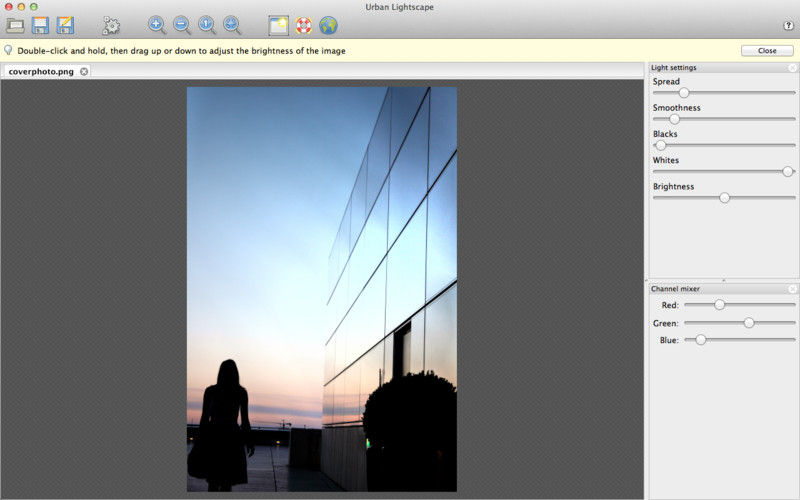The width and height of the screenshot is (800, 500).
Task: Close the Light settings panel
Action: (792, 68)
